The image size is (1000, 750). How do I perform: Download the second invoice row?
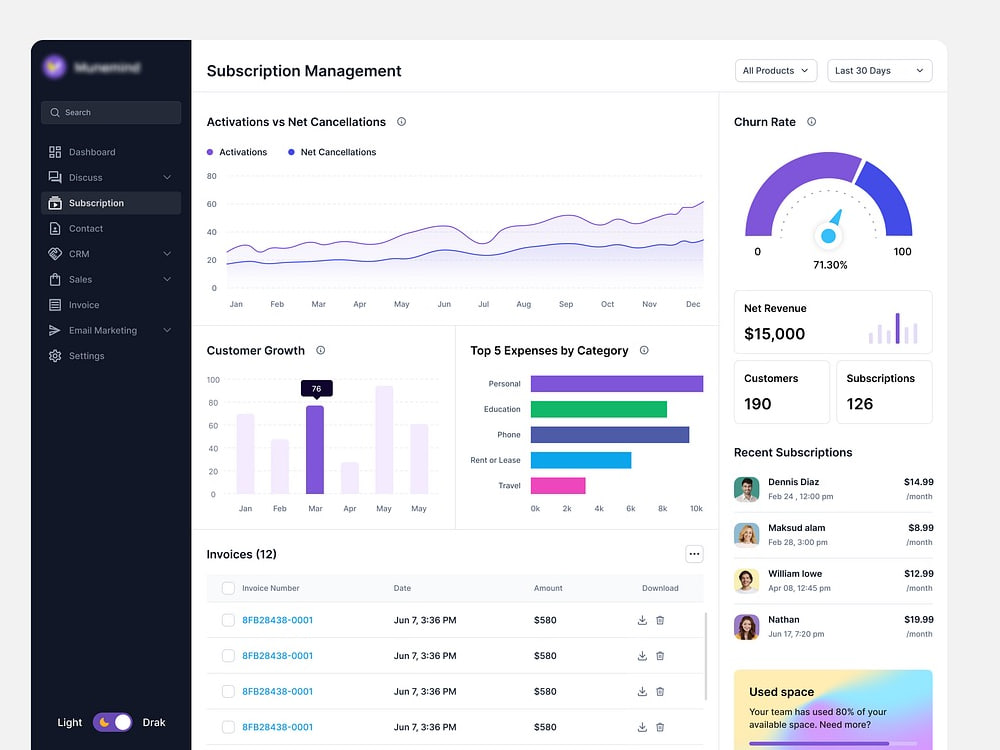pos(642,656)
